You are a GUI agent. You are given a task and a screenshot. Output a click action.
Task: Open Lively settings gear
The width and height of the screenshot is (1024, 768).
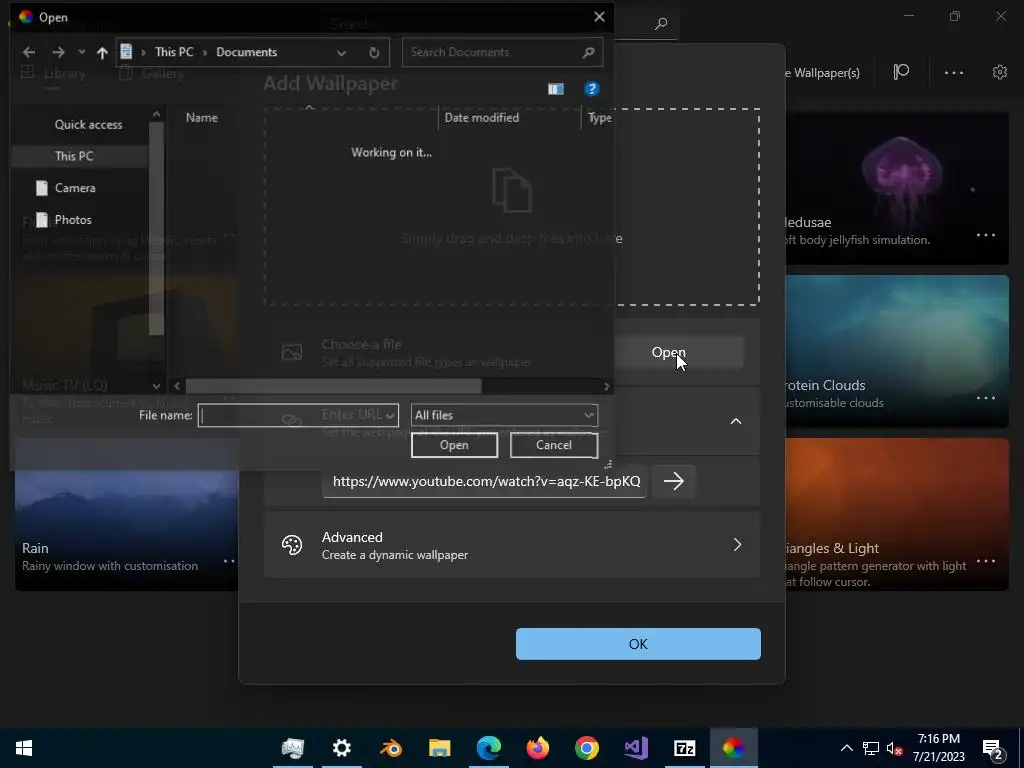(1000, 72)
